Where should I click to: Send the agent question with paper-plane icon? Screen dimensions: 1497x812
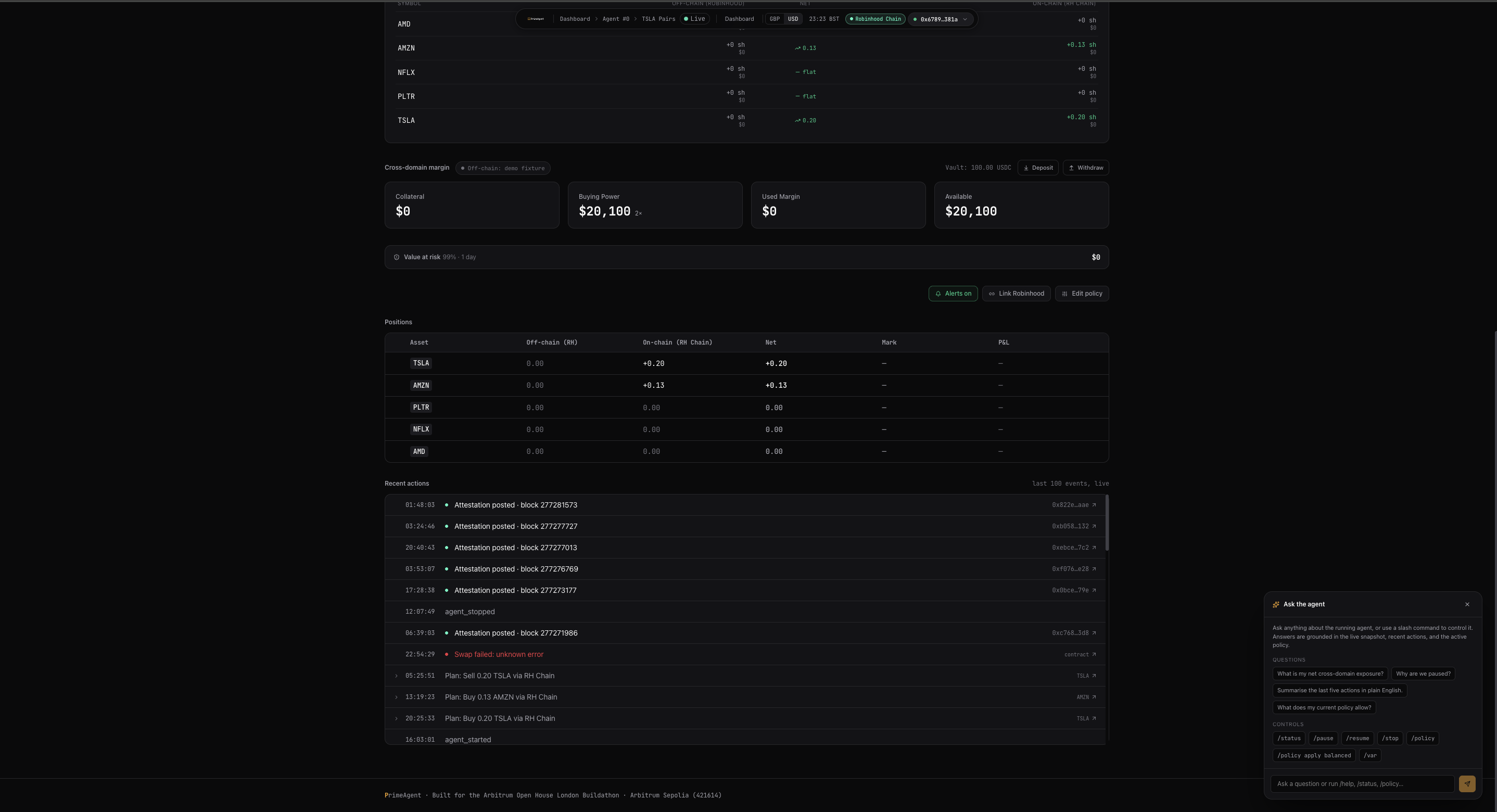1467,783
